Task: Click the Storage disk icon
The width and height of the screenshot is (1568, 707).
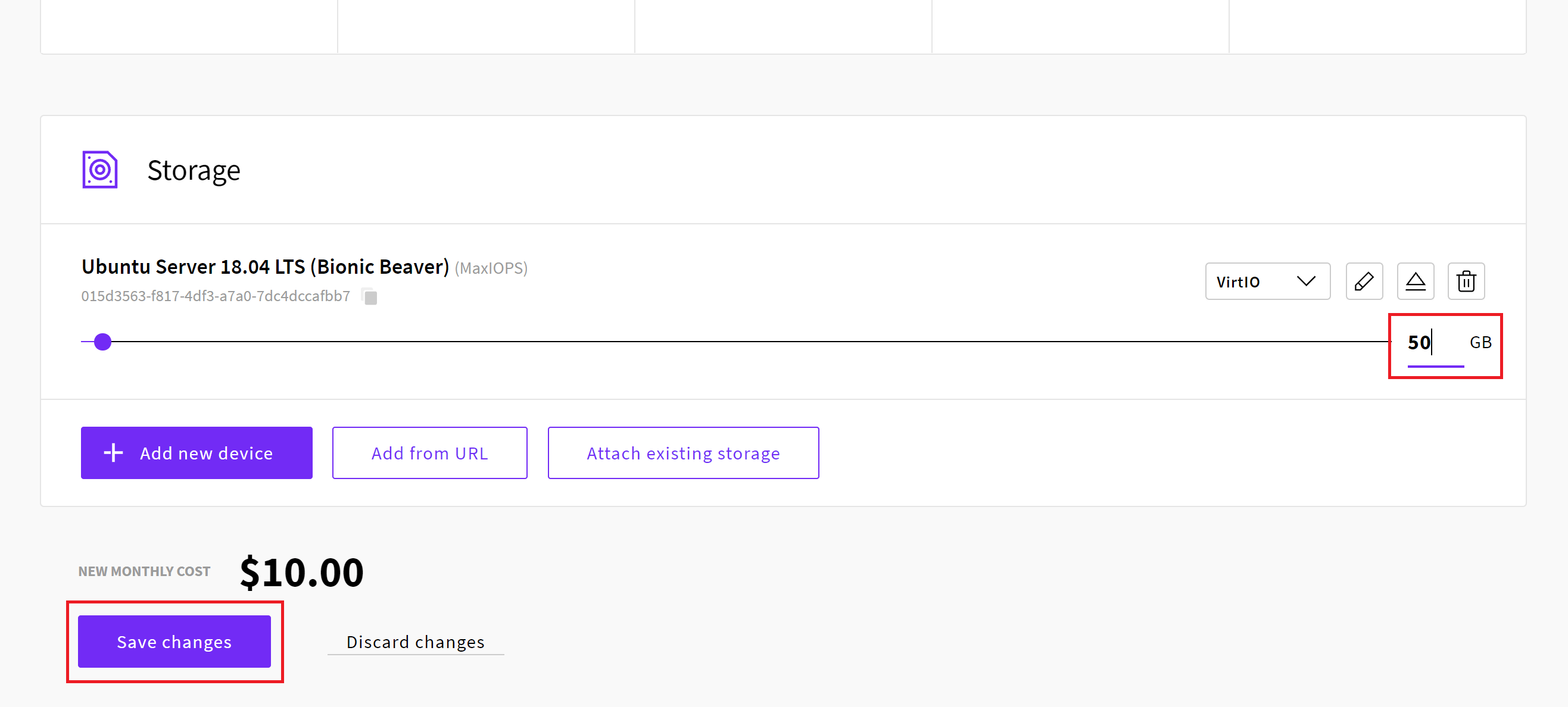Action: click(100, 169)
